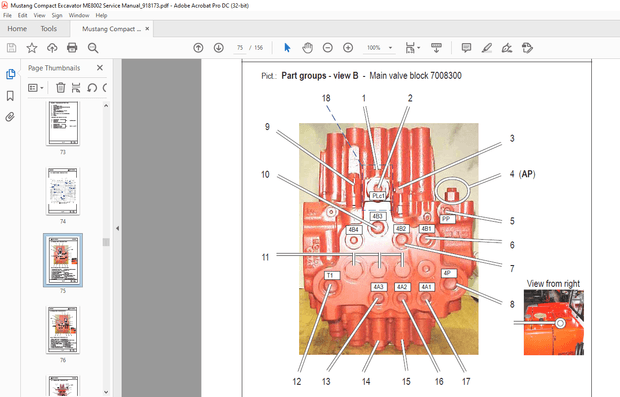Activate the Hand pan tool
Screen dimensions: 620x397
coord(307,48)
